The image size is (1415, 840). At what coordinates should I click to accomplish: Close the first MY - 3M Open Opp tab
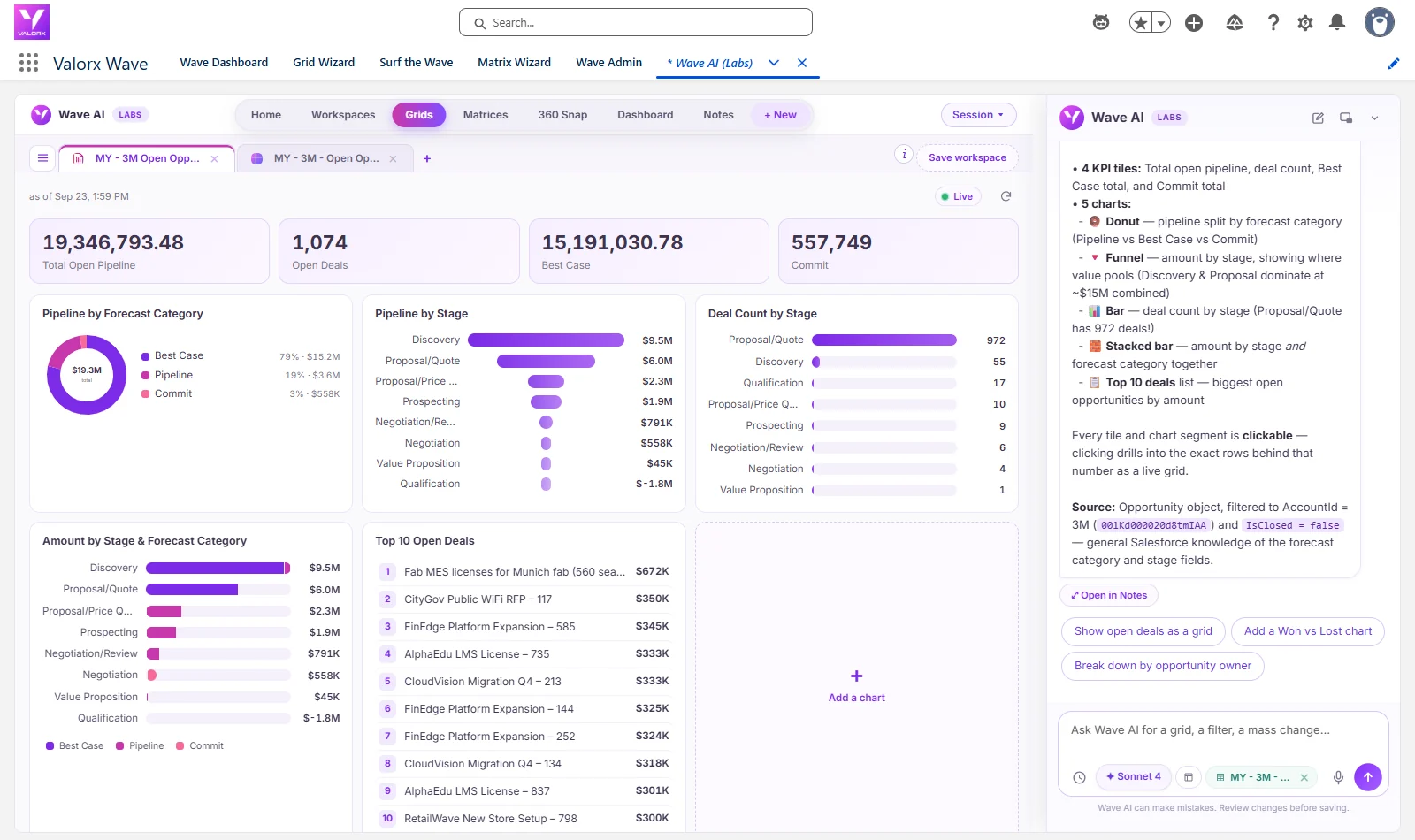(214, 159)
